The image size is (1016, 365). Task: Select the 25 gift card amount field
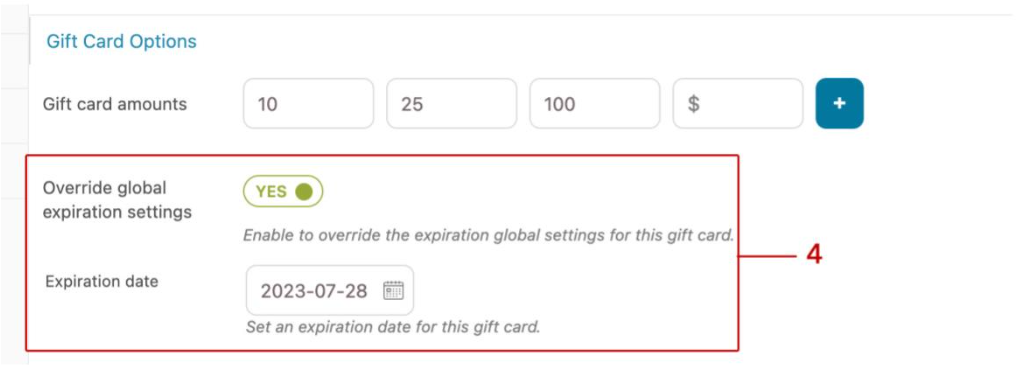tap(452, 104)
